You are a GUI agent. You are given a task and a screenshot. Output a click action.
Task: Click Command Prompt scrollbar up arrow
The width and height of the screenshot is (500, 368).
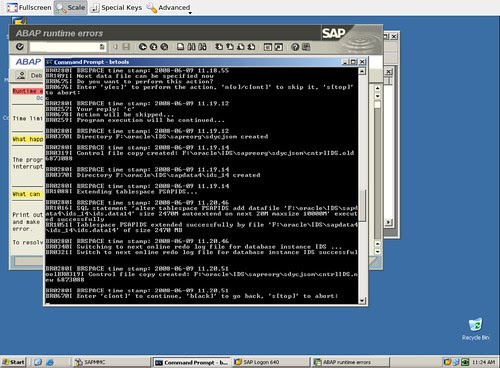[x=362, y=71]
